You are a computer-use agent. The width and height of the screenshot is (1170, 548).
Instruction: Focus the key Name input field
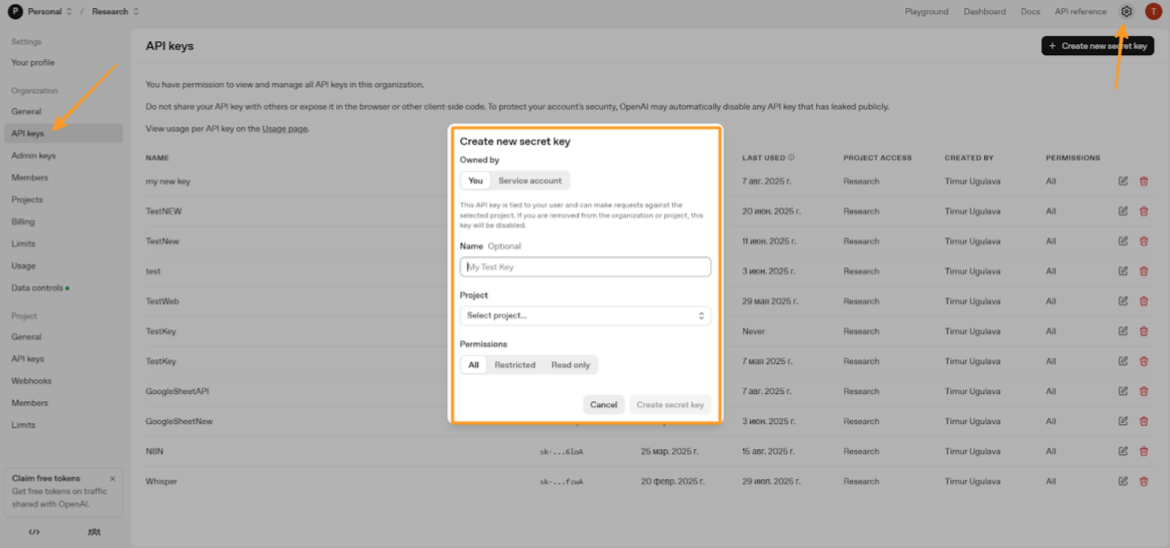[x=585, y=267]
